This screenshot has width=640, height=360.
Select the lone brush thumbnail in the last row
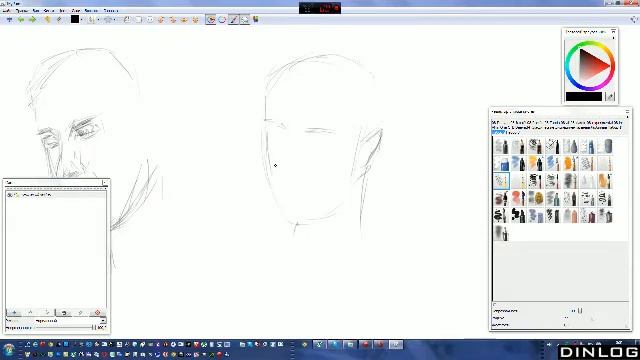click(x=501, y=233)
